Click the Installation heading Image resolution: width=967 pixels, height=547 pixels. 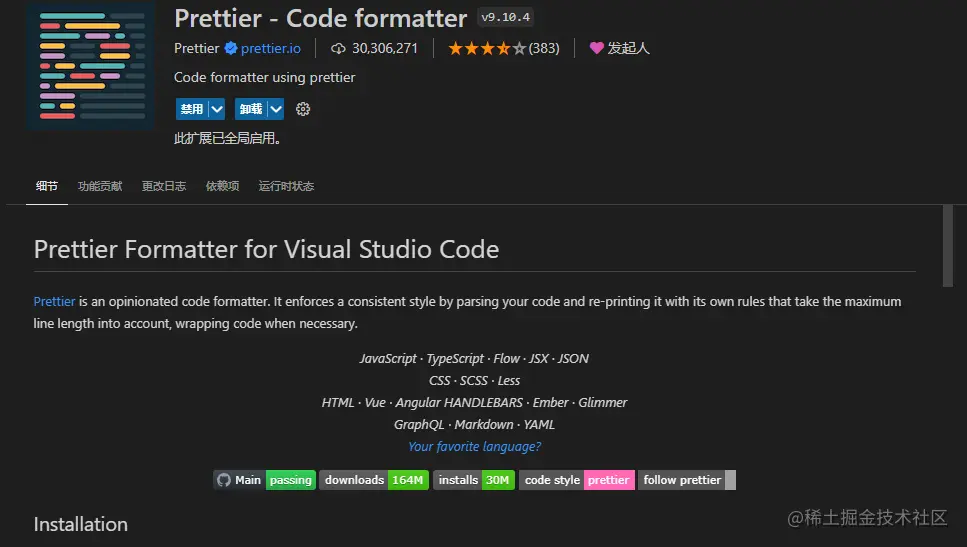(x=81, y=524)
